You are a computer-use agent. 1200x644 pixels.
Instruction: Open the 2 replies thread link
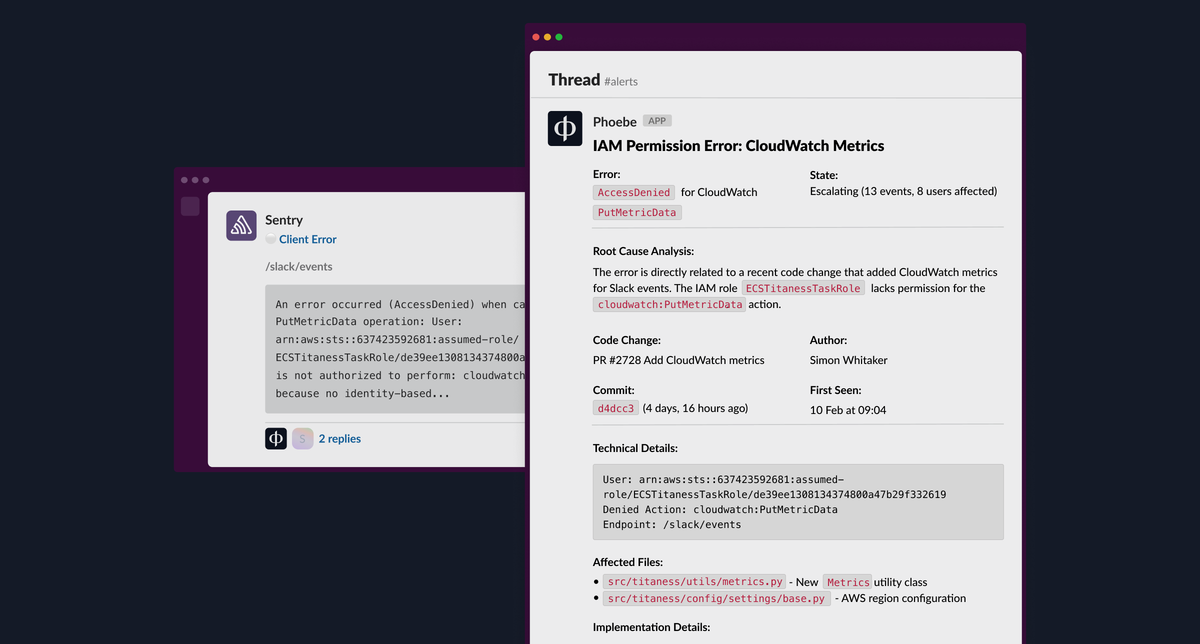[340, 439]
